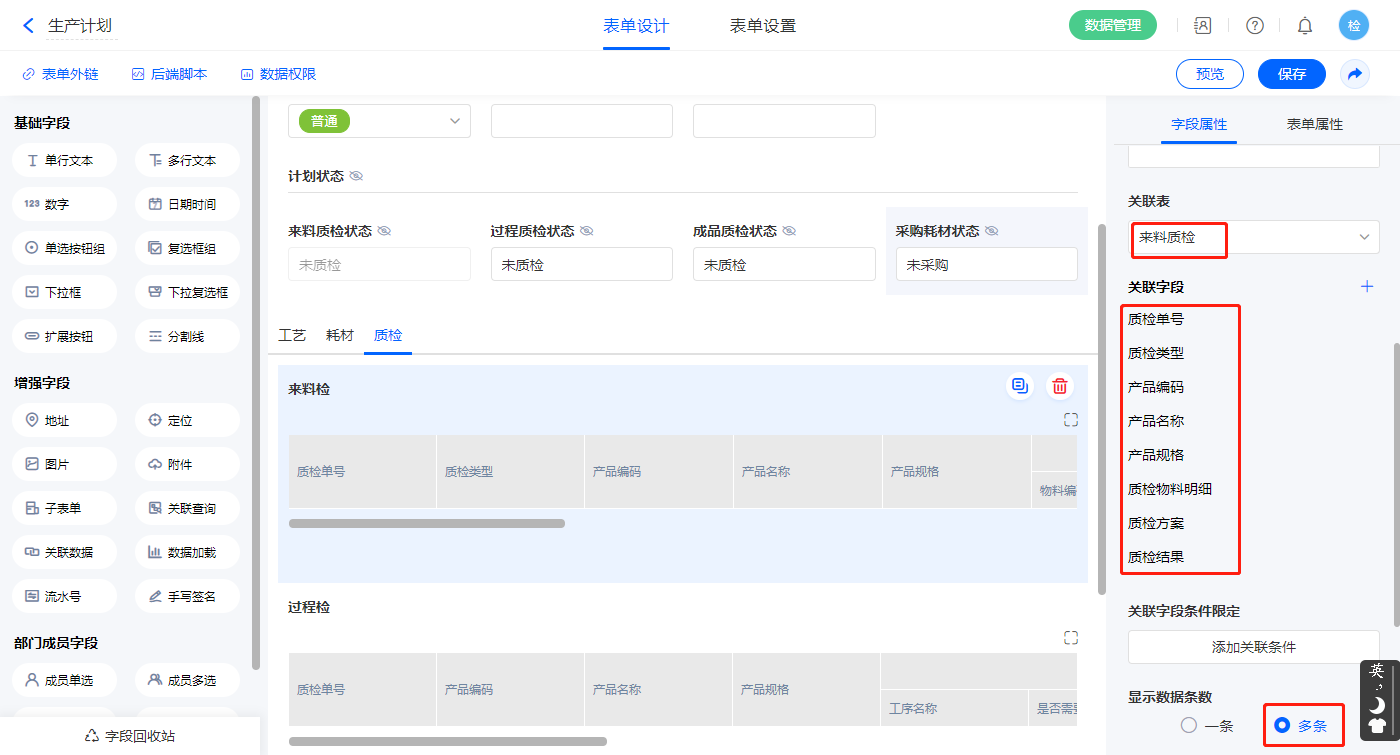Select the 多条 radio option

tap(1282, 725)
